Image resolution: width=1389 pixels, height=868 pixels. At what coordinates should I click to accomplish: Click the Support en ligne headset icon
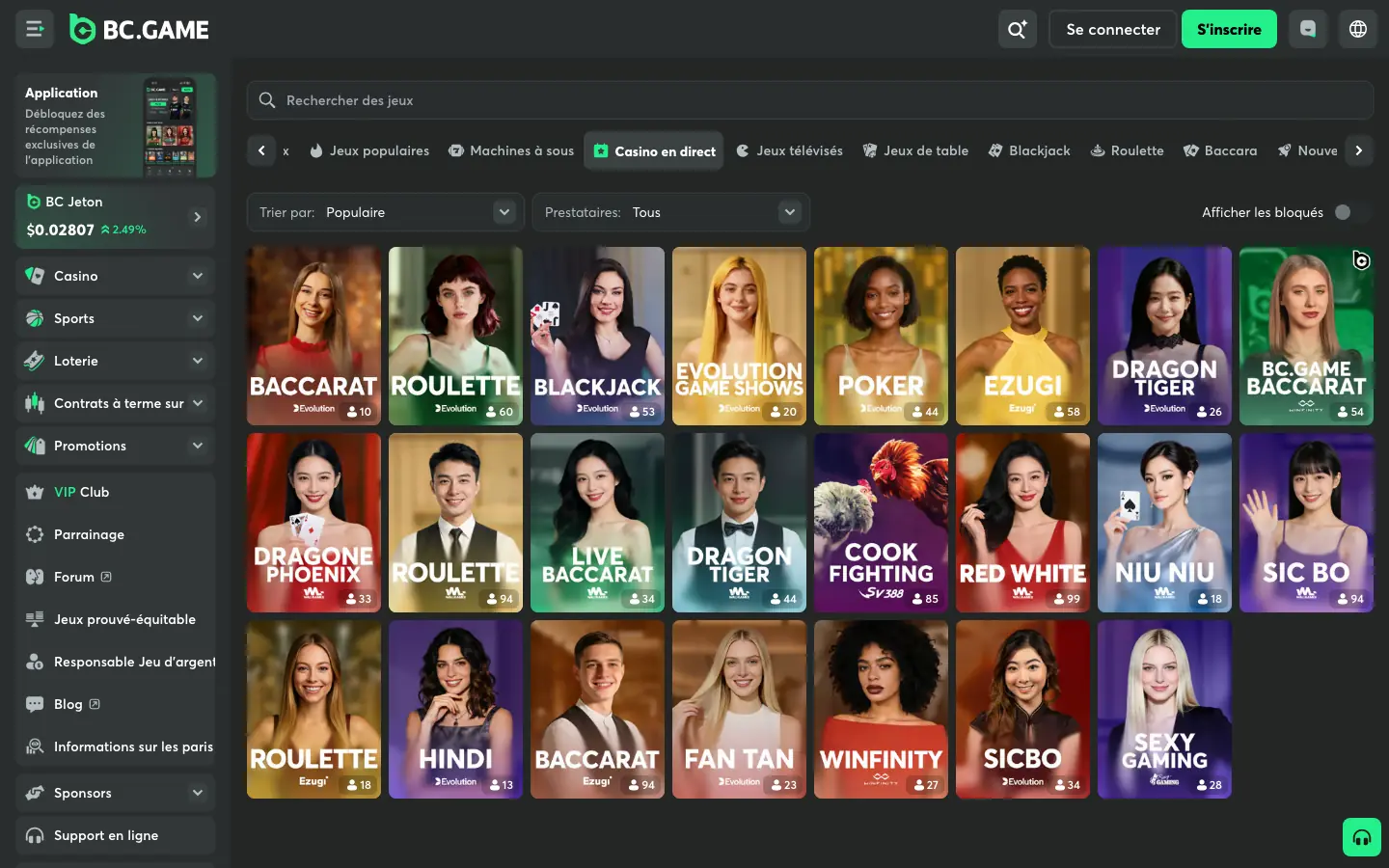pyautogui.click(x=35, y=835)
